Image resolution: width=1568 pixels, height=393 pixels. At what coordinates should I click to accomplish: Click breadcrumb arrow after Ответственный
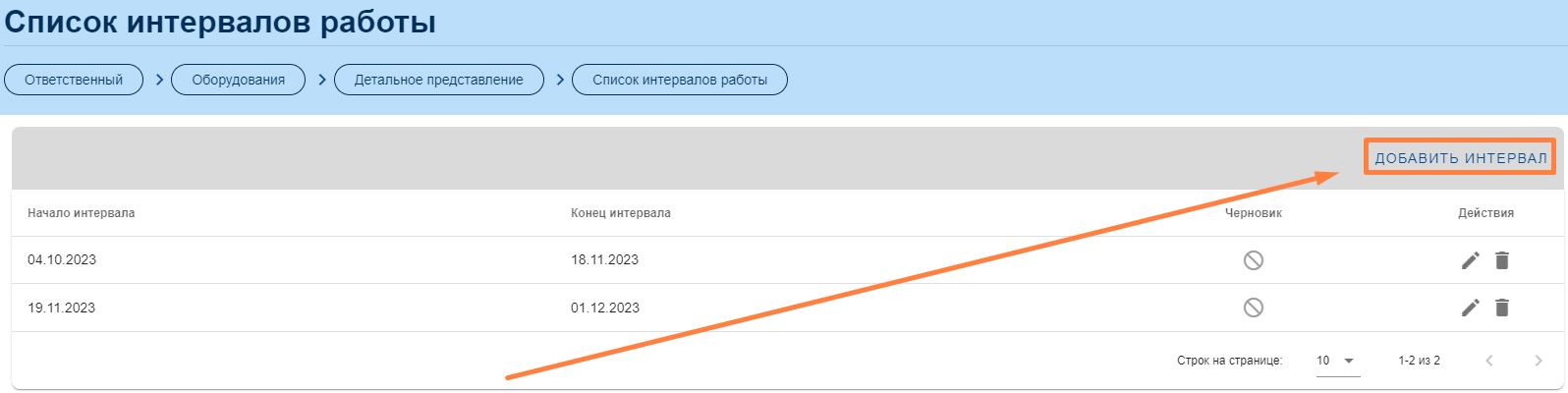[x=159, y=80]
